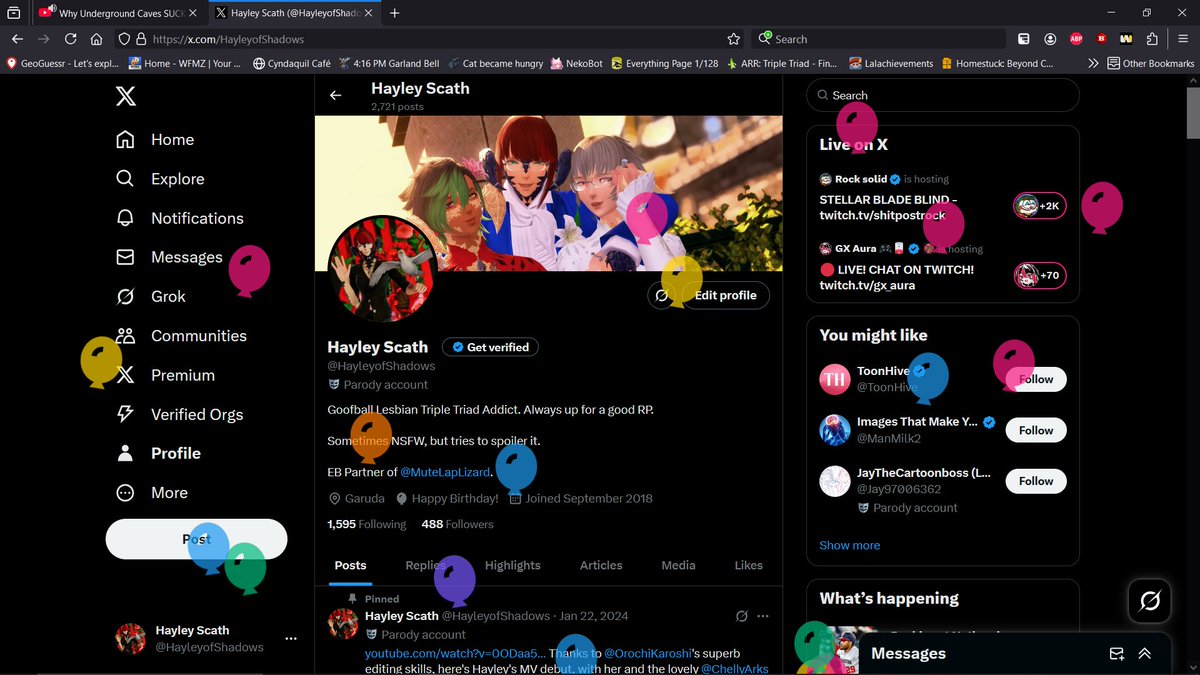
Task: Switch to the Media tab
Action: (678, 565)
